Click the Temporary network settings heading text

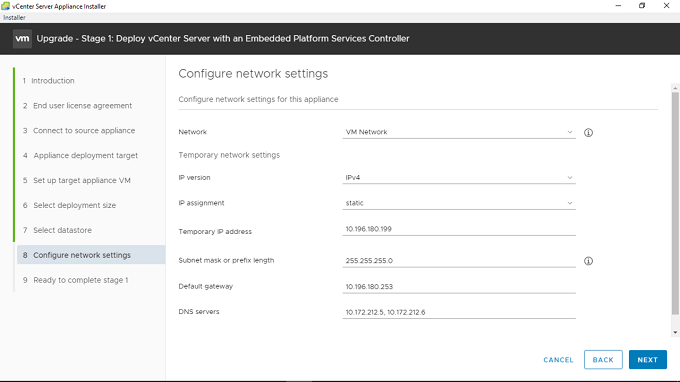coord(229,155)
